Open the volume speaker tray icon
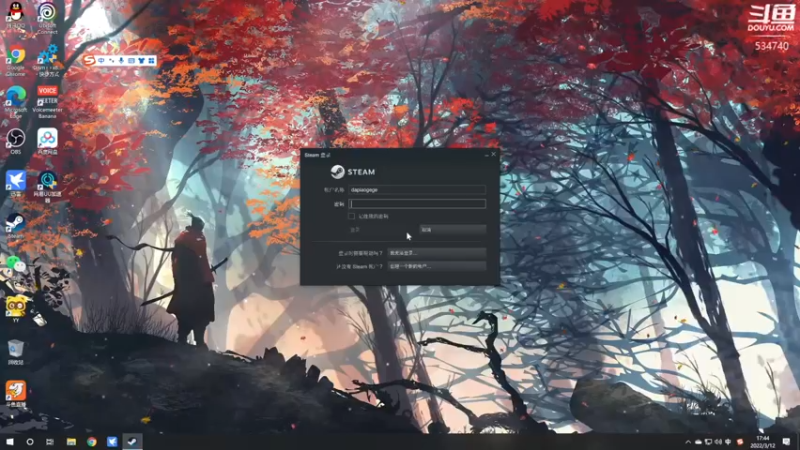This screenshot has width=800, height=450. (718, 442)
